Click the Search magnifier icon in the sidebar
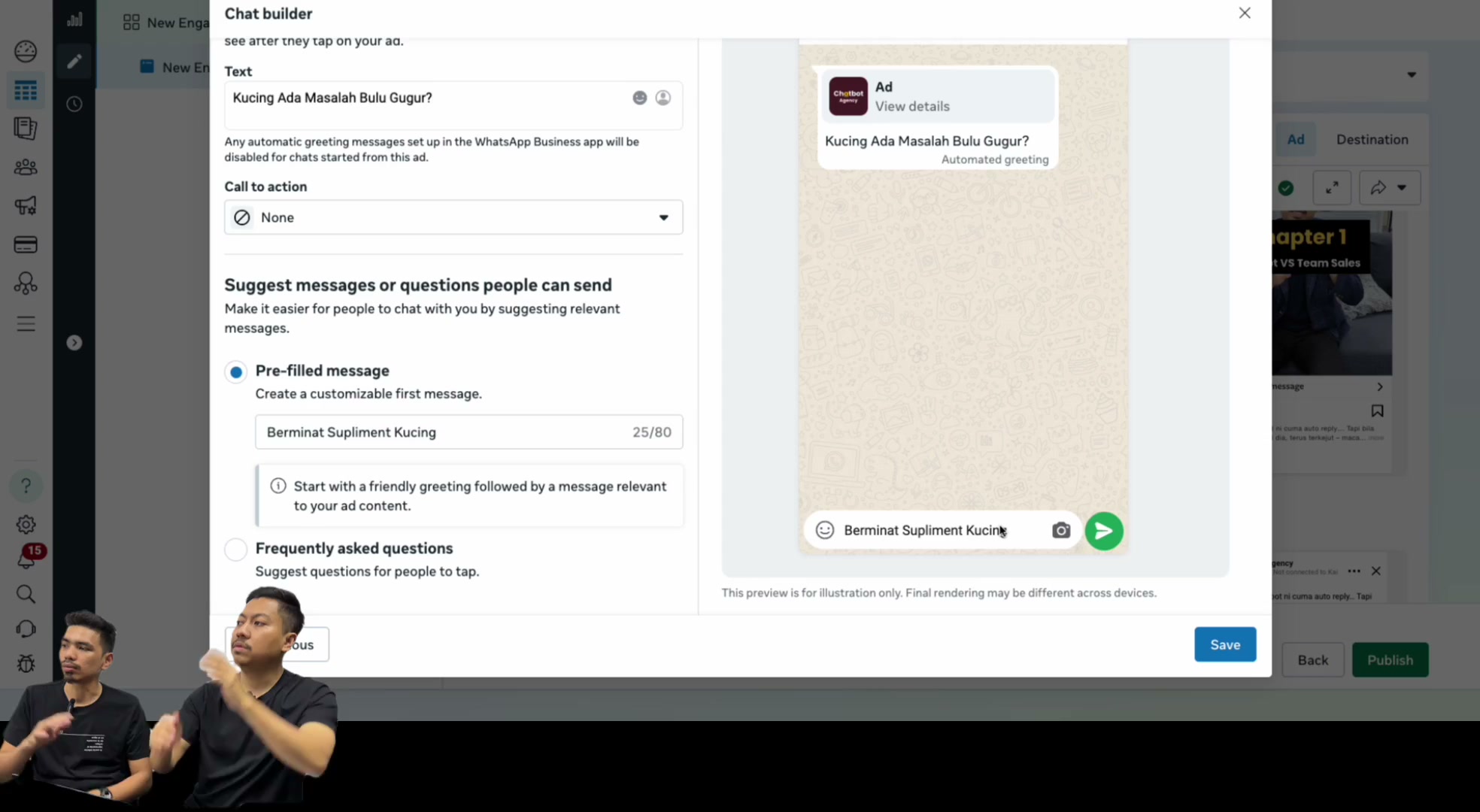The height and width of the screenshot is (812, 1480). [x=26, y=594]
